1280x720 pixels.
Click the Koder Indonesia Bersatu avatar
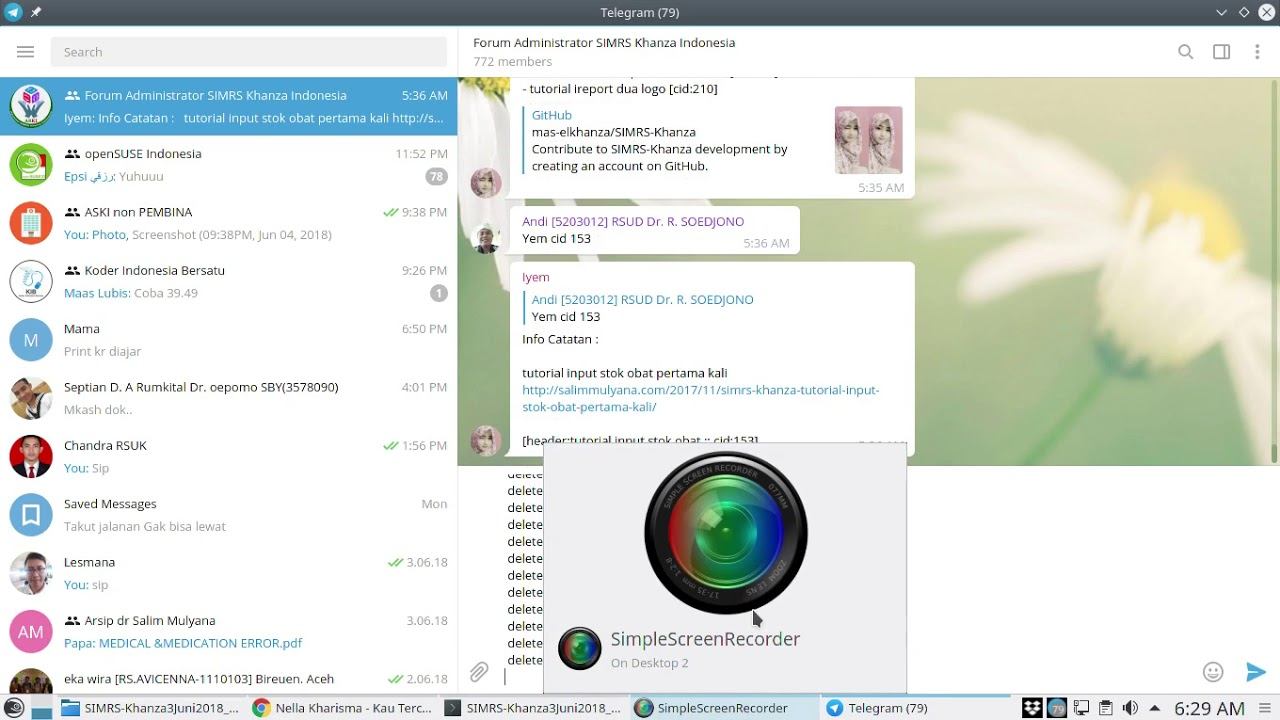pyautogui.click(x=31, y=281)
